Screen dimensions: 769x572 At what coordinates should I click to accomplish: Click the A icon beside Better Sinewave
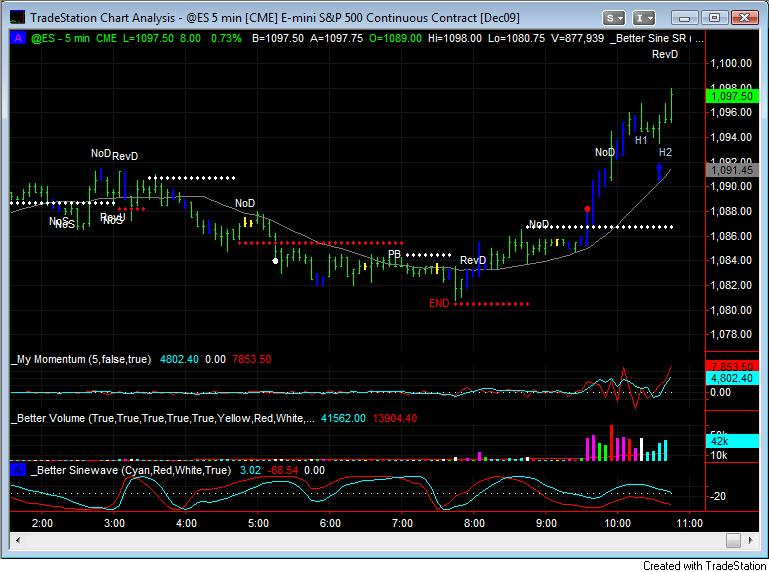point(18,470)
